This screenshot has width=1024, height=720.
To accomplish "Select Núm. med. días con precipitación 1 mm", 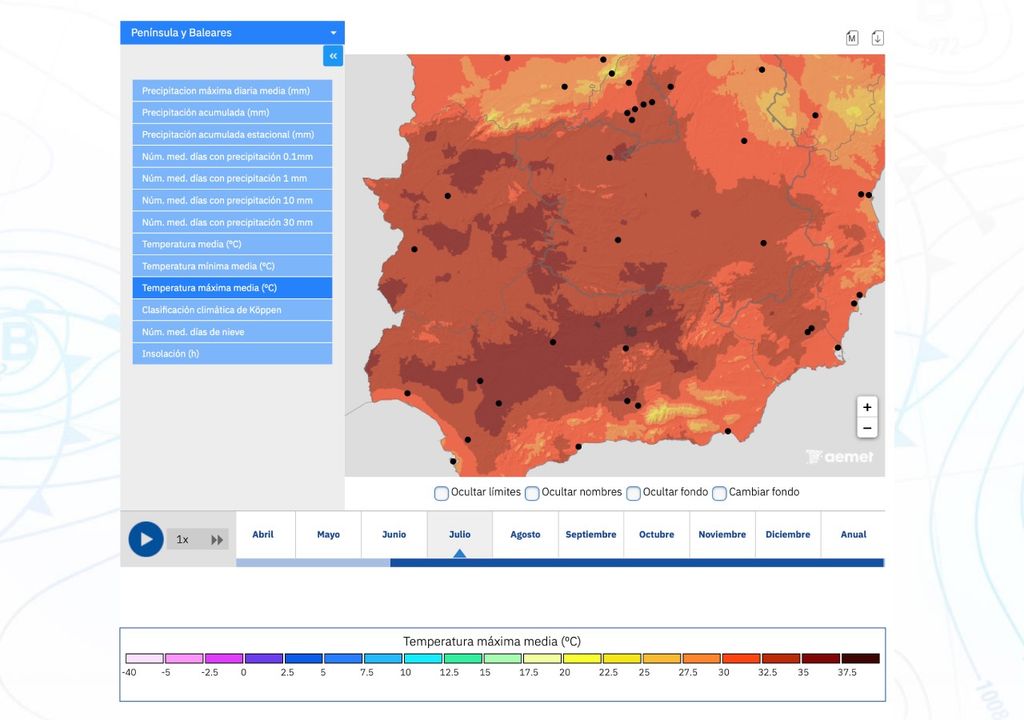I will tap(232, 178).
